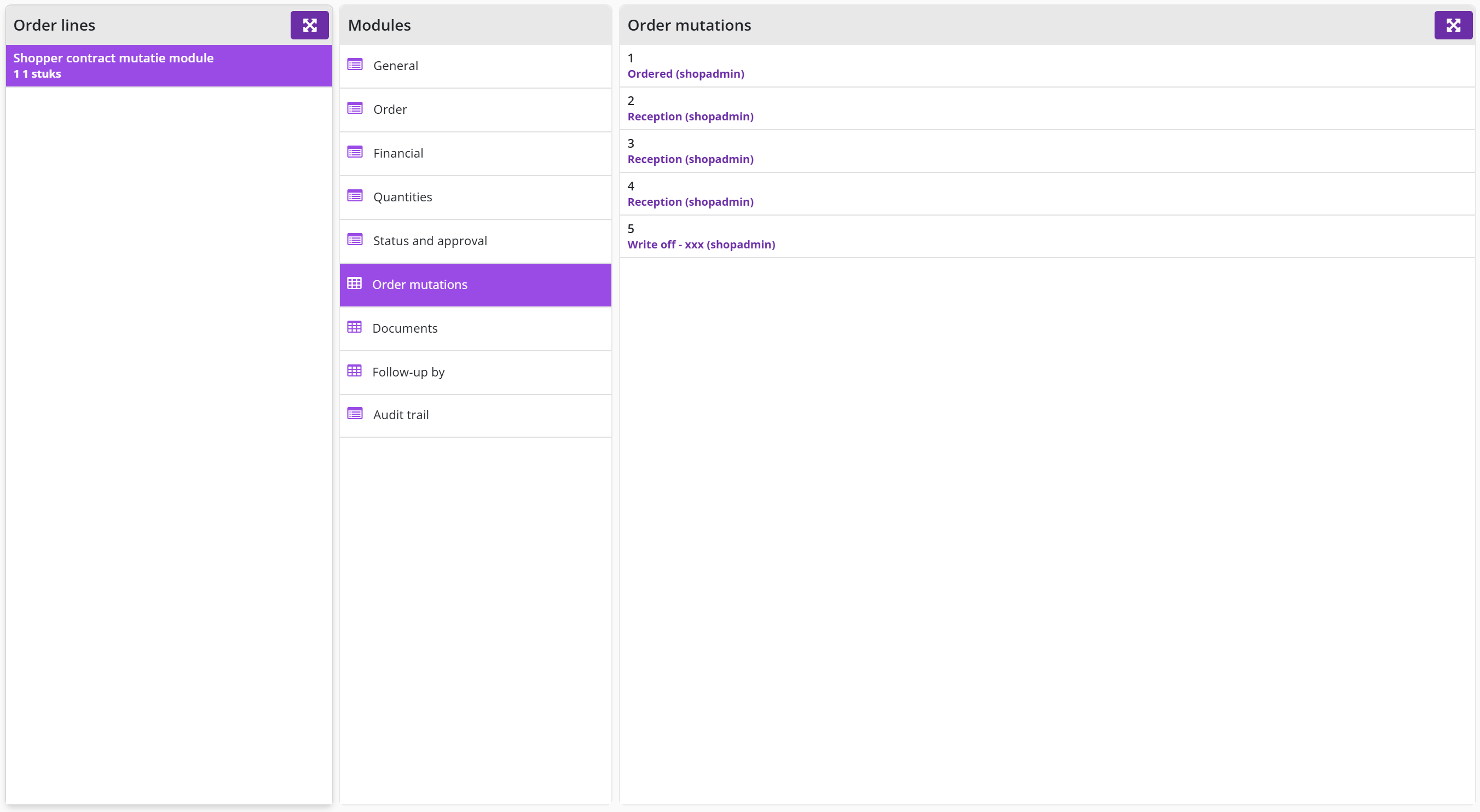View the Follow-up by module
Screen dimensions: 1480x812
click(x=475, y=372)
